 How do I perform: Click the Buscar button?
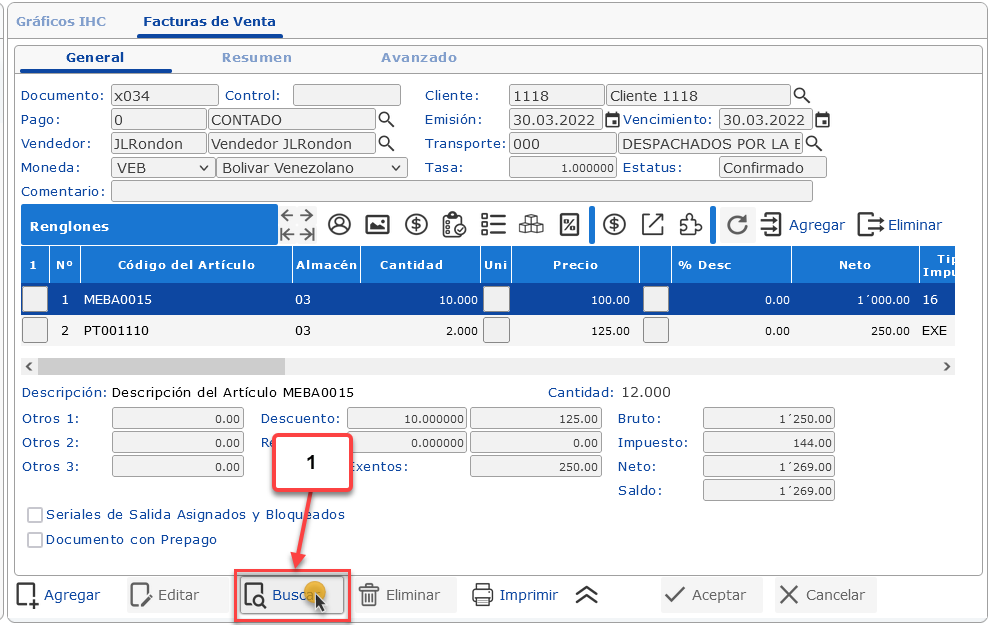292,596
